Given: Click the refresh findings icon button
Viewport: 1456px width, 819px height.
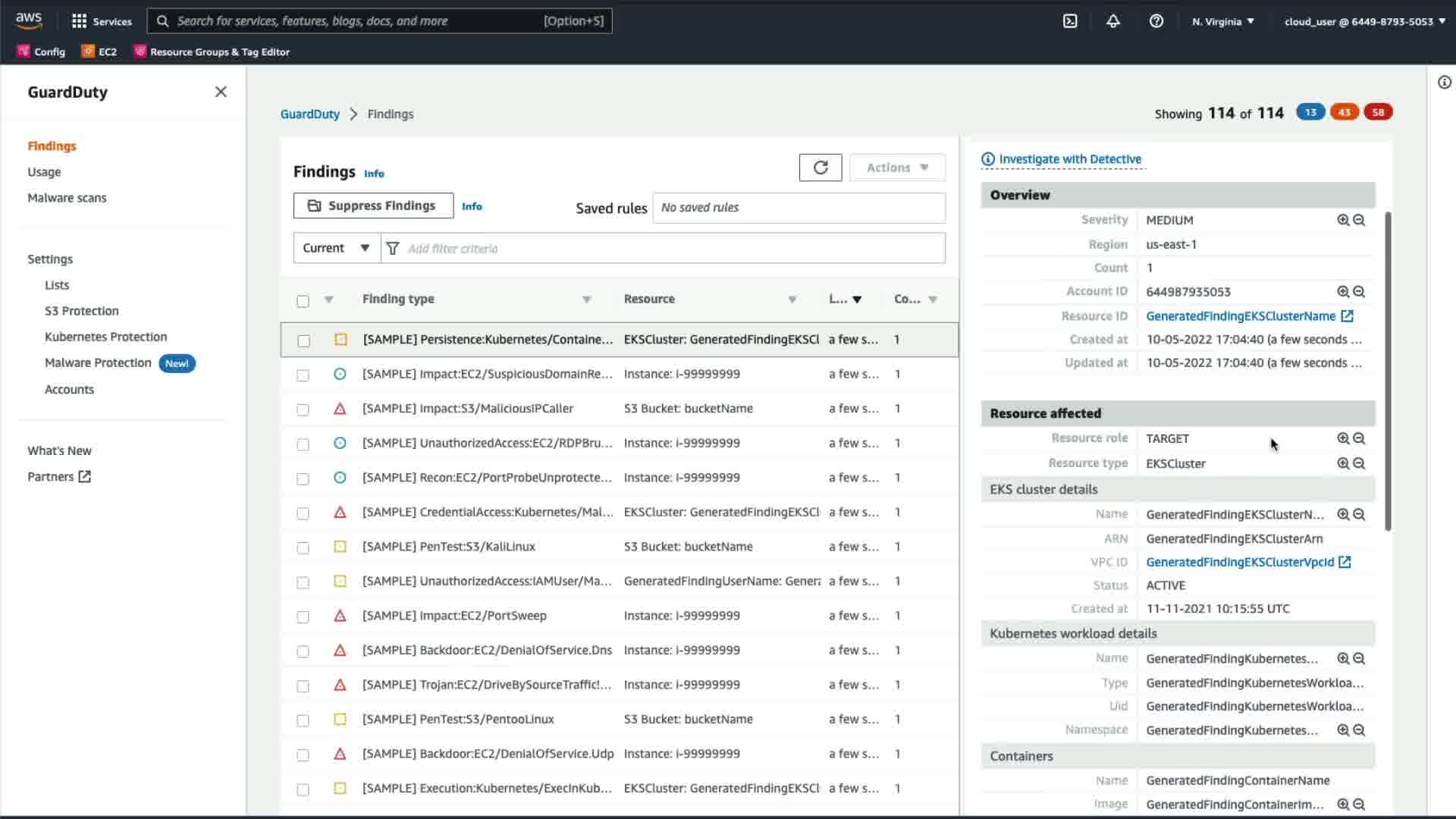Looking at the screenshot, I should pos(821,168).
